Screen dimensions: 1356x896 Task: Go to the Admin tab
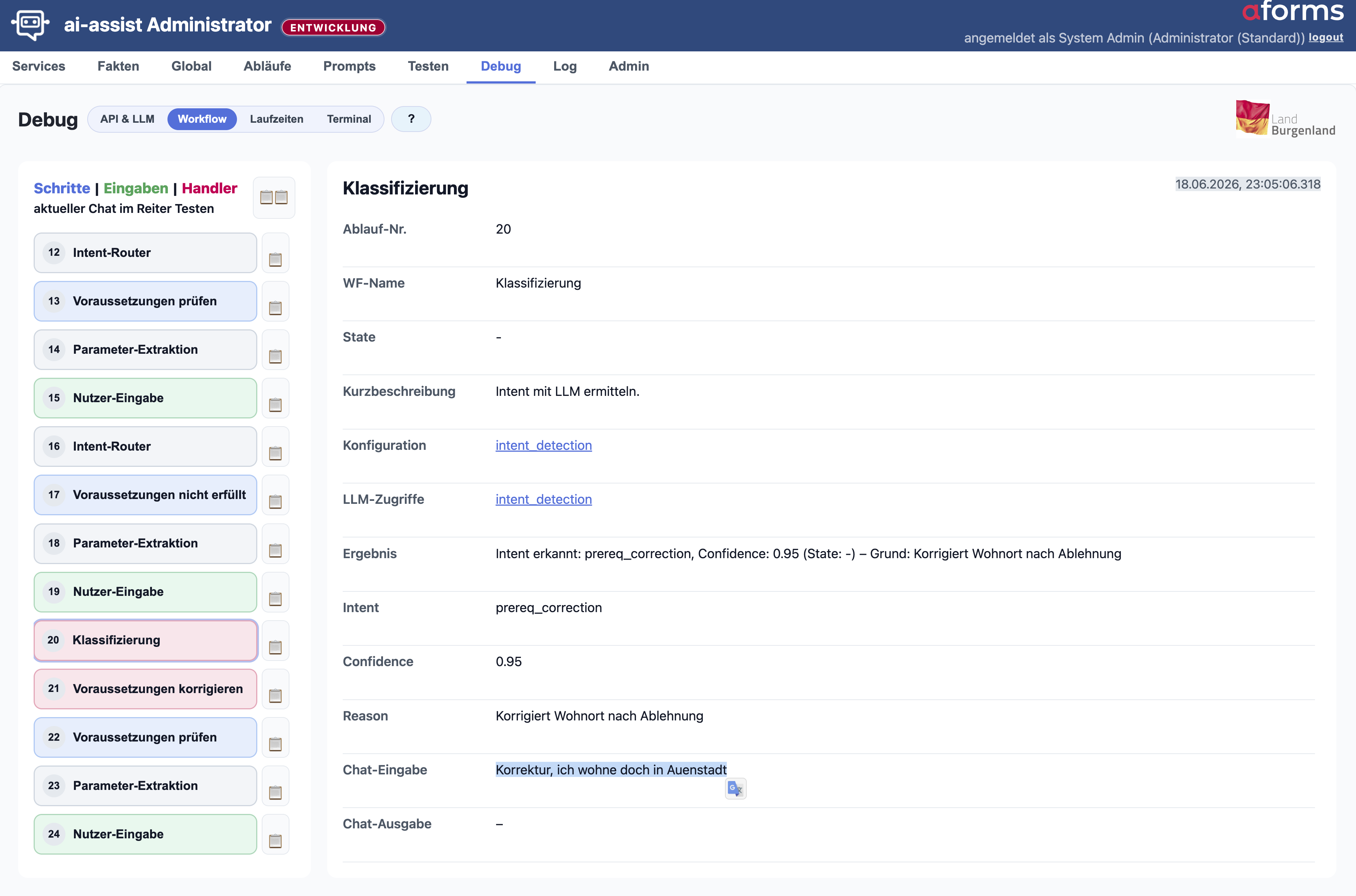[629, 66]
